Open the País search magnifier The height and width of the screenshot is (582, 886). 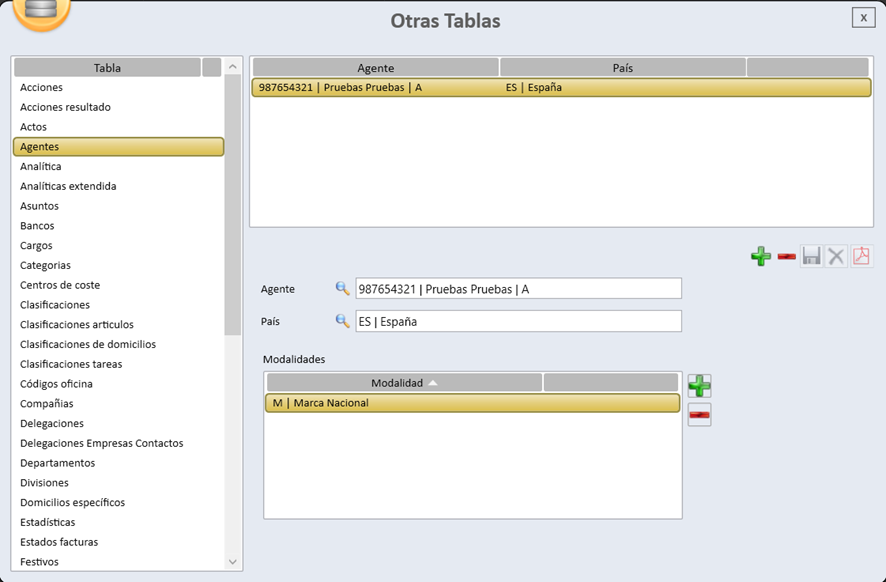342,322
